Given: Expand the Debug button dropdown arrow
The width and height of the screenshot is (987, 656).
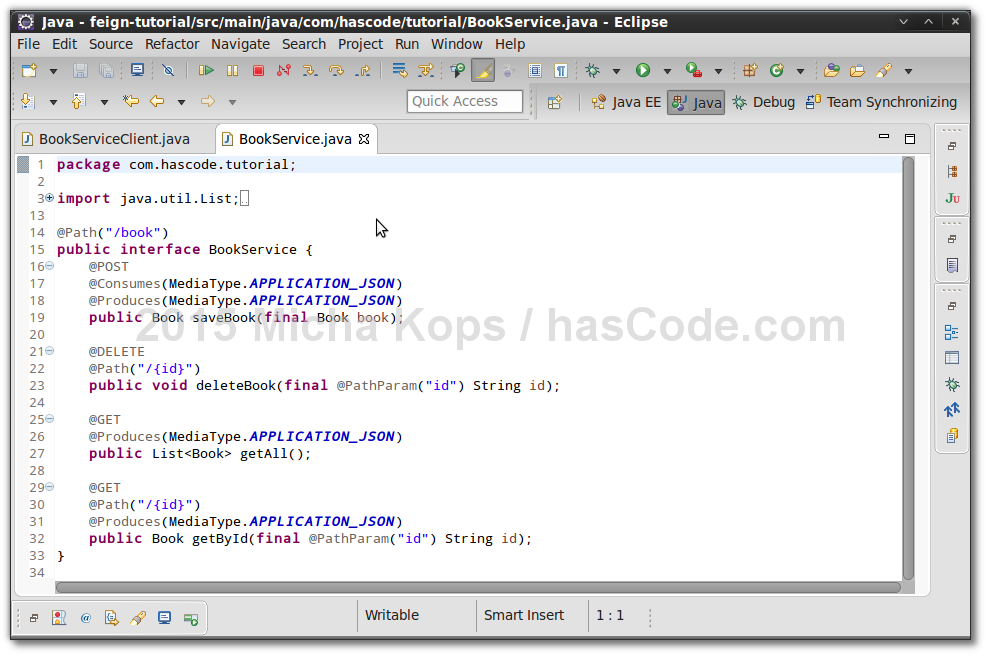Looking at the screenshot, I should 616,71.
